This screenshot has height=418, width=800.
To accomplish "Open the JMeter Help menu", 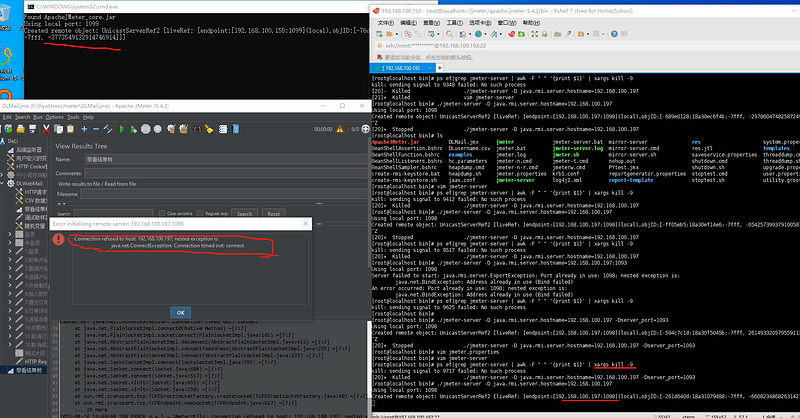I will (88, 117).
